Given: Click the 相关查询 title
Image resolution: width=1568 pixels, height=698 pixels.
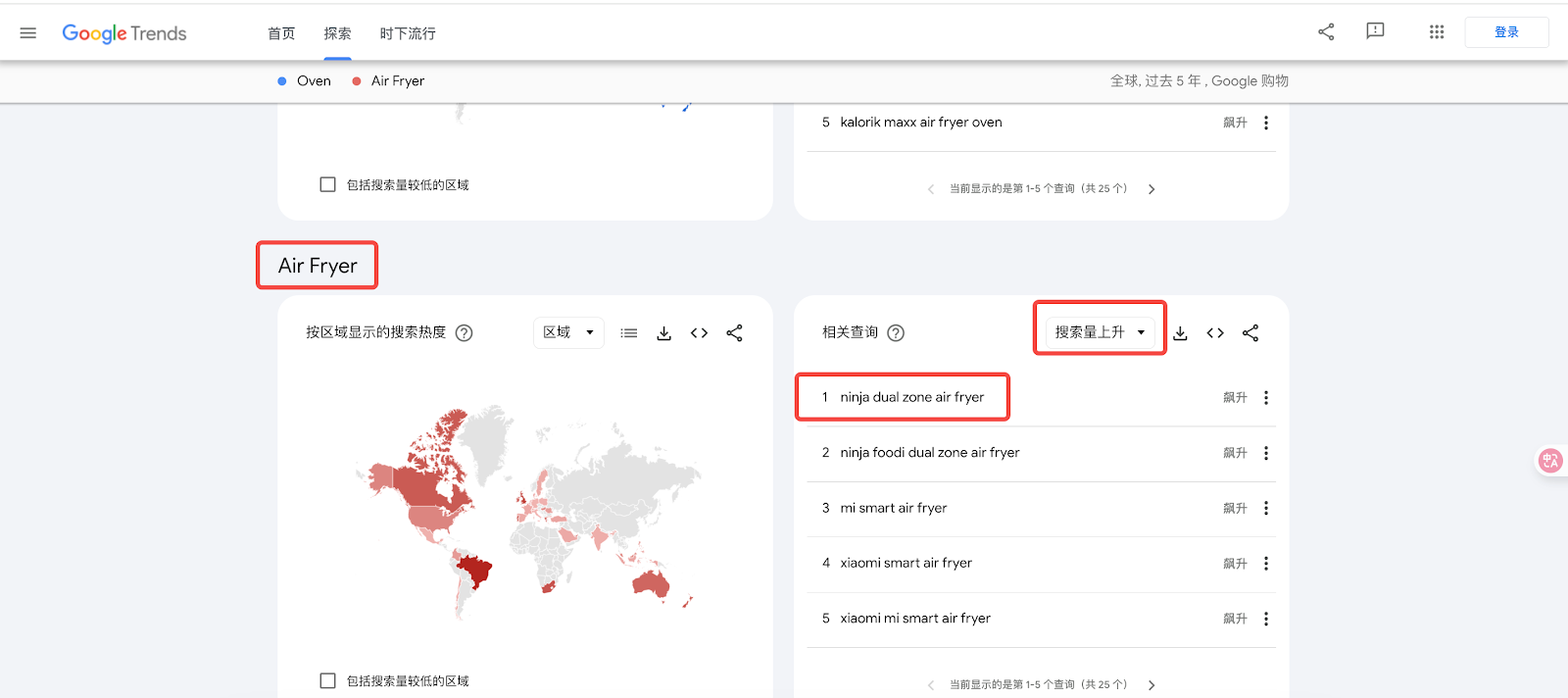Looking at the screenshot, I should point(850,332).
